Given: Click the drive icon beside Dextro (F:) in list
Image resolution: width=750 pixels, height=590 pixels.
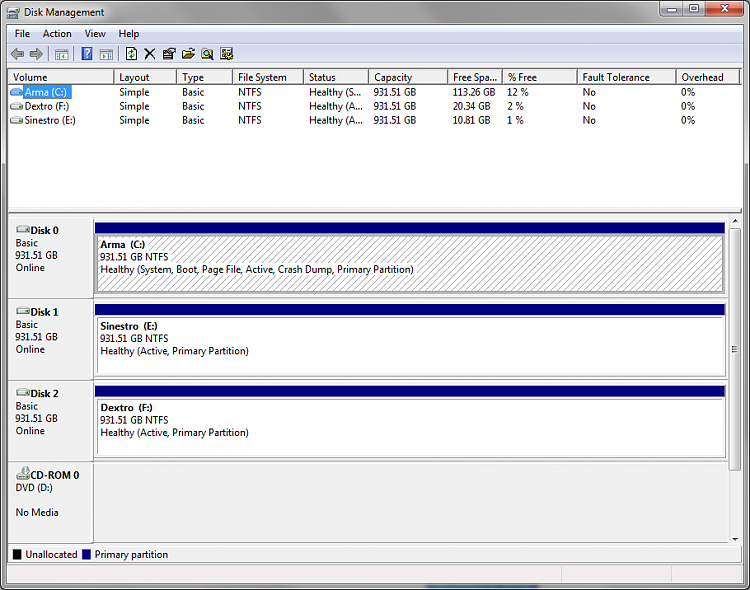Looking at the screenshot, I should tap(16, 106).
